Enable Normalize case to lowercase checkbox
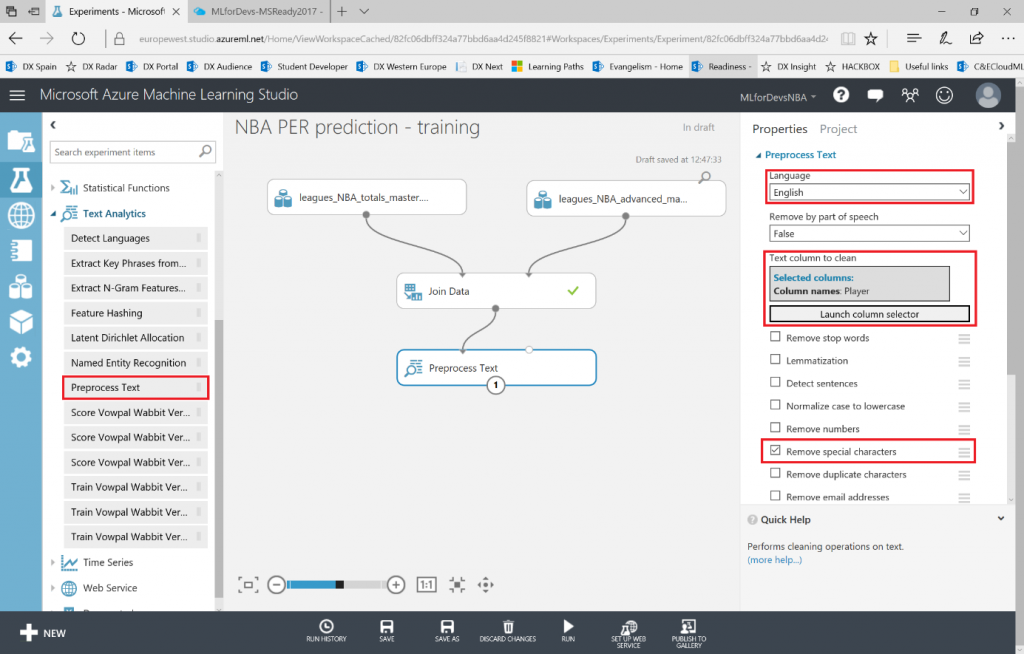This screenshot has height=654, width=1024. click(x=775, y=404)
